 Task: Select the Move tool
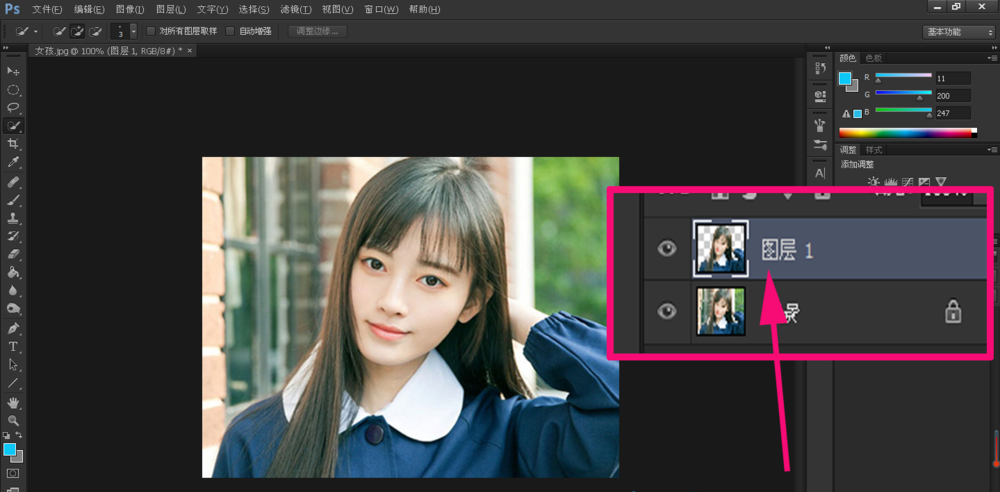13,71
